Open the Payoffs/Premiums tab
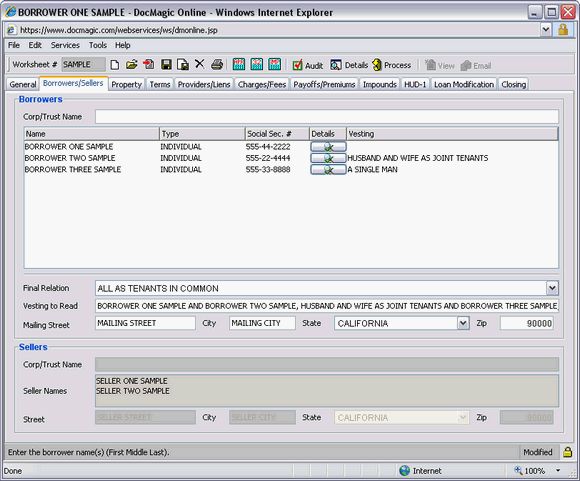 pos(324,85)
